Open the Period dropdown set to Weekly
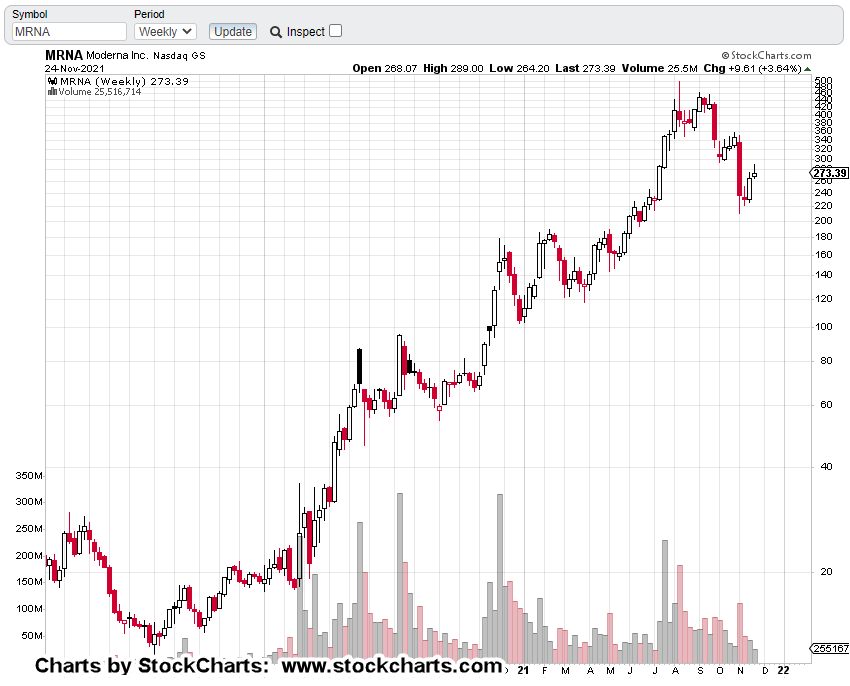 pyautogui.click(x=165, y=32)
